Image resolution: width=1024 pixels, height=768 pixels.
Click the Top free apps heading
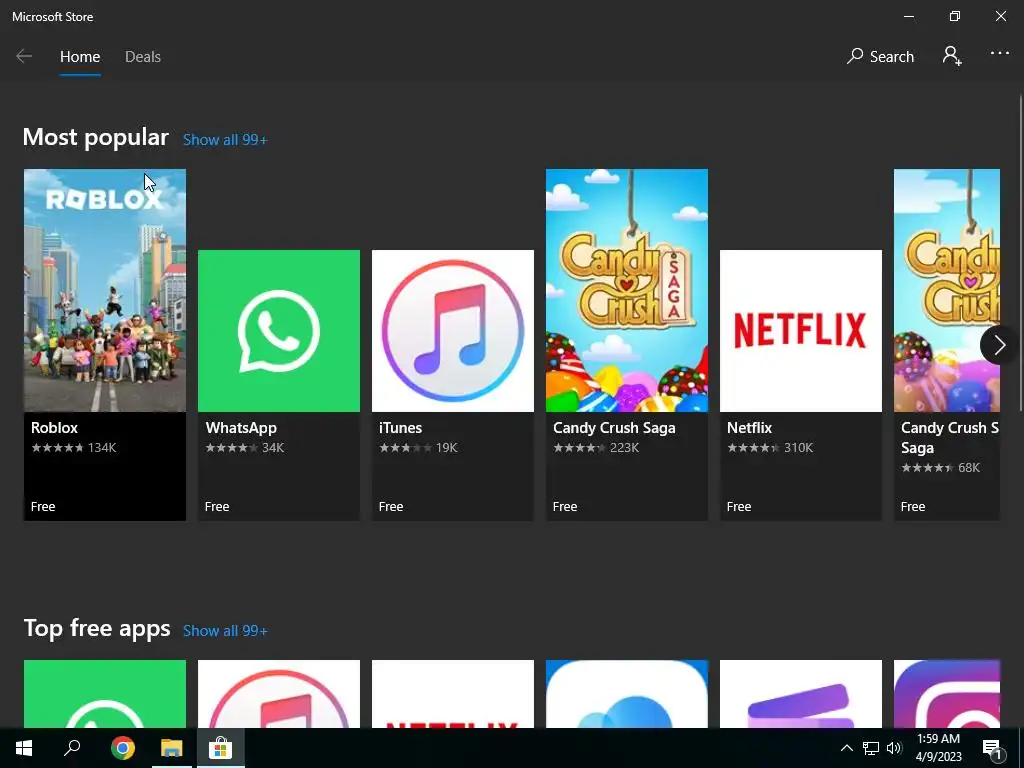tap(97, 628)
